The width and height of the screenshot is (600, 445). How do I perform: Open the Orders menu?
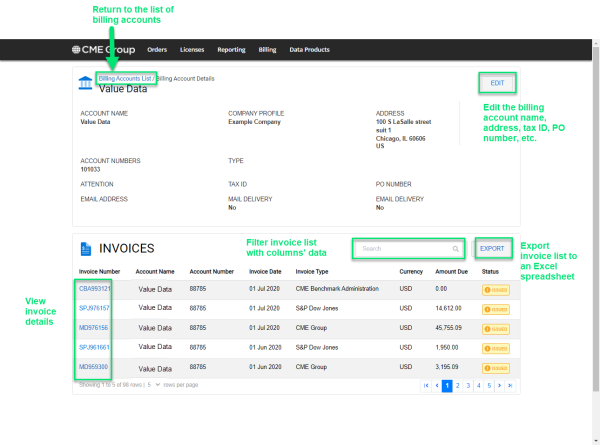[157, 49]
